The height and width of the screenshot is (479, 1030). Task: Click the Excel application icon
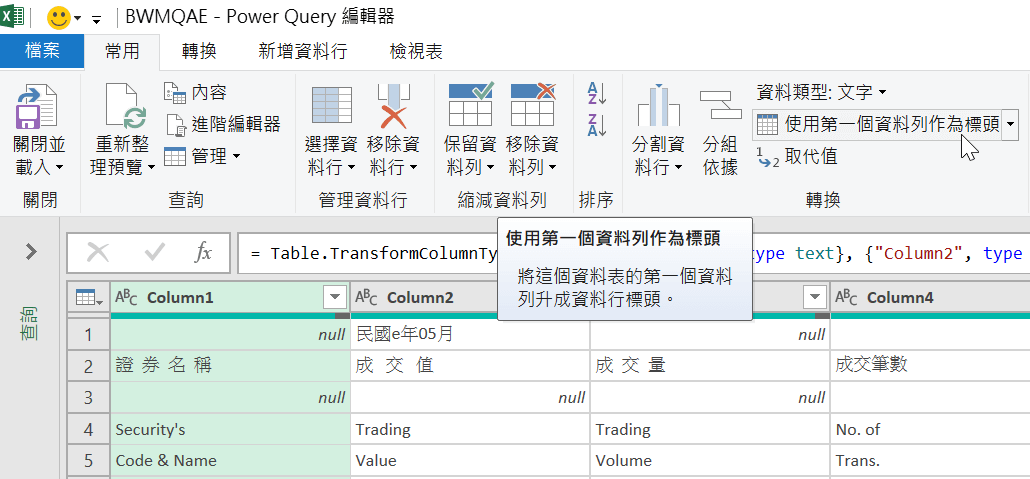tap(12, 14)
